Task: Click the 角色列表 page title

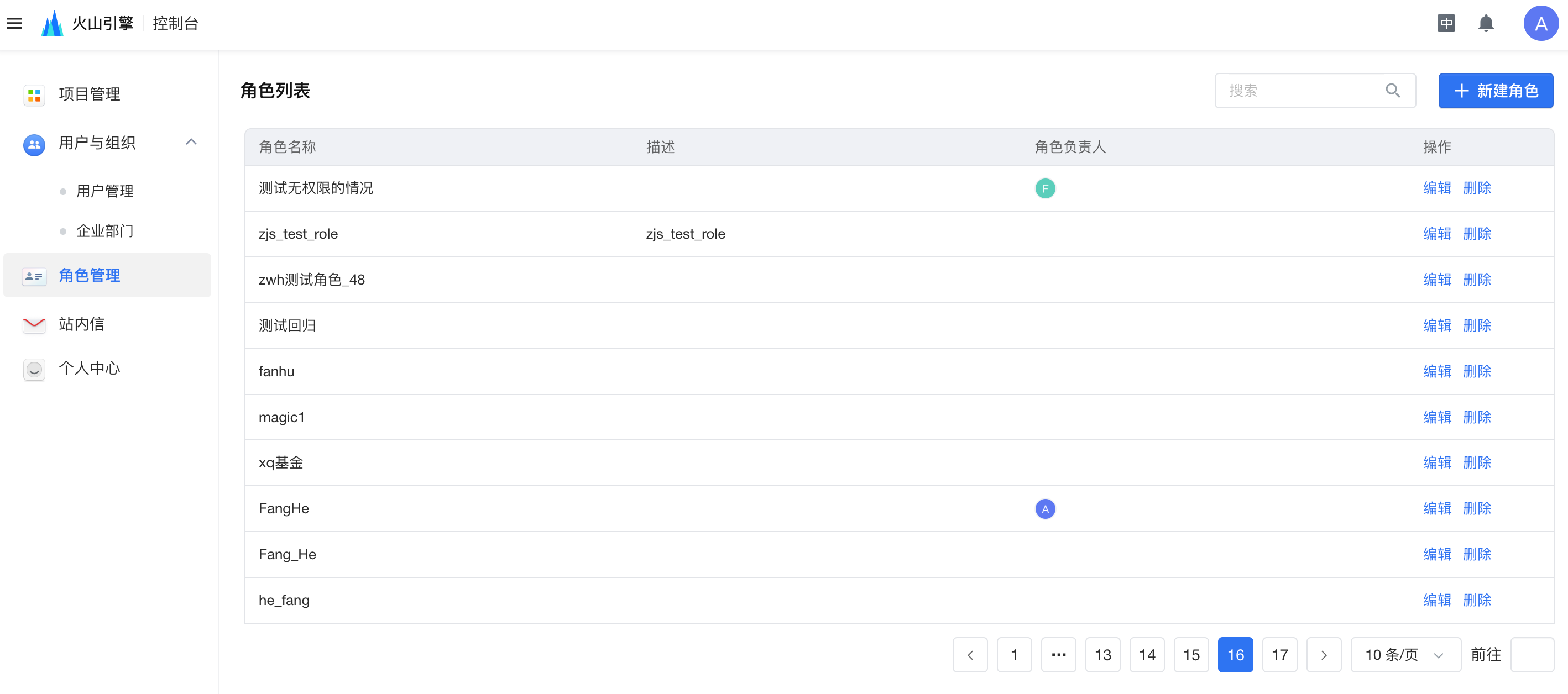Action: click(x=275, y=91)
